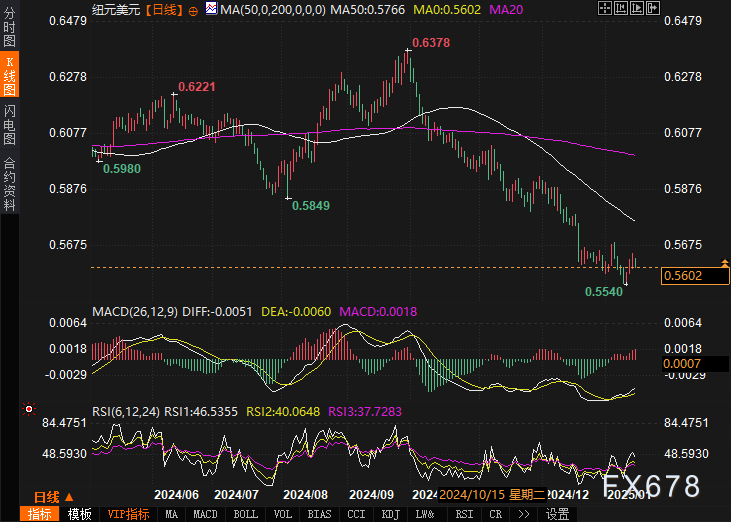Click the MACD:0.0018 magenta value

point(378,311)
